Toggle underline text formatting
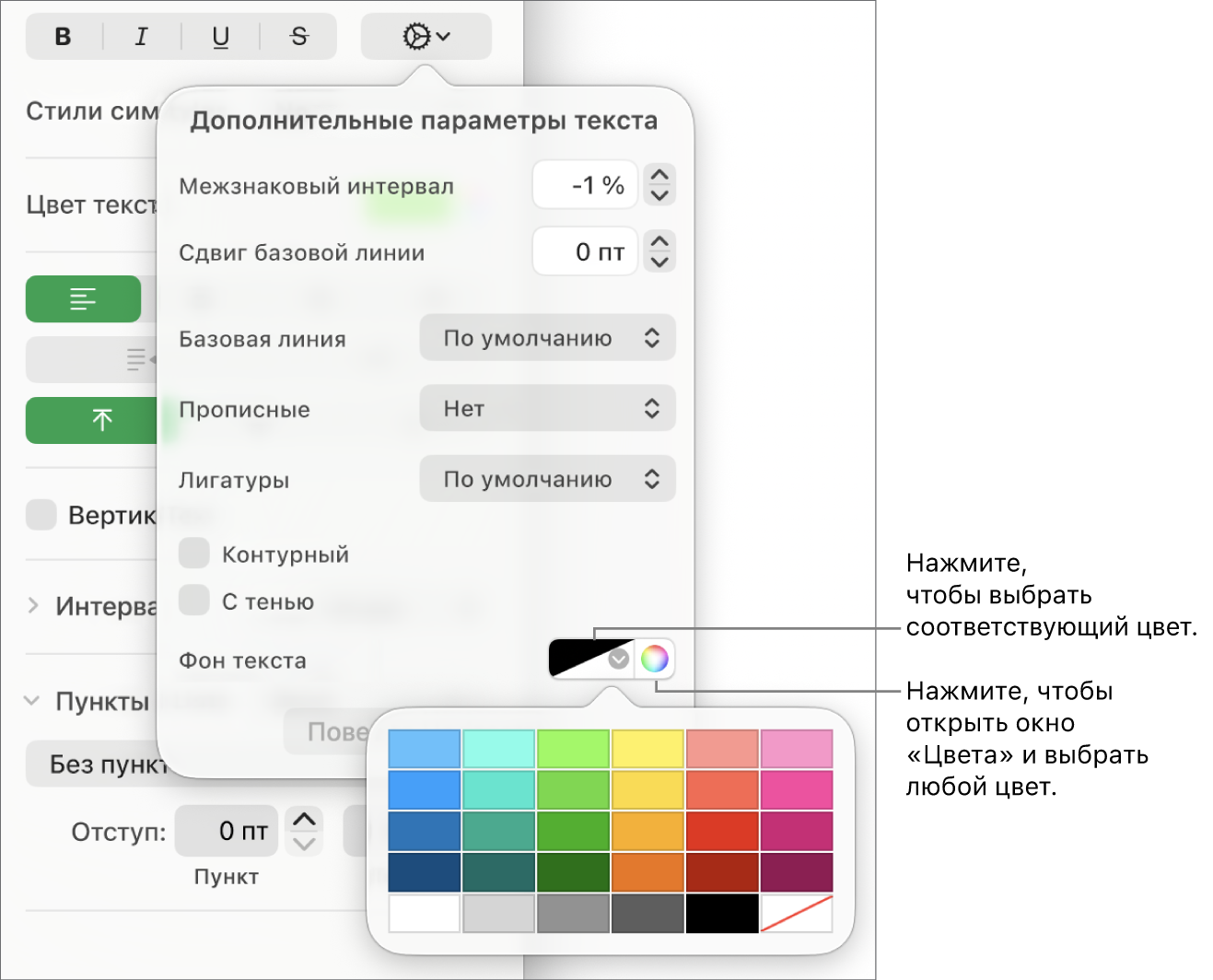This screenshot has height=980, width=1213. (221, 37)
